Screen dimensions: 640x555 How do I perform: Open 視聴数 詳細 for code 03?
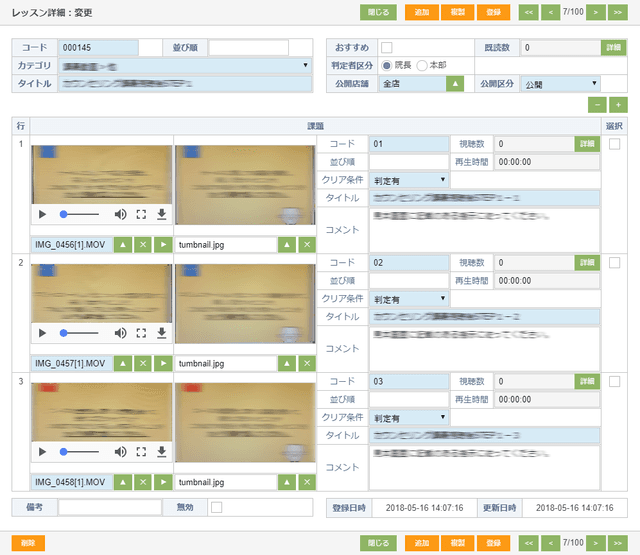[x=587, y=382]
